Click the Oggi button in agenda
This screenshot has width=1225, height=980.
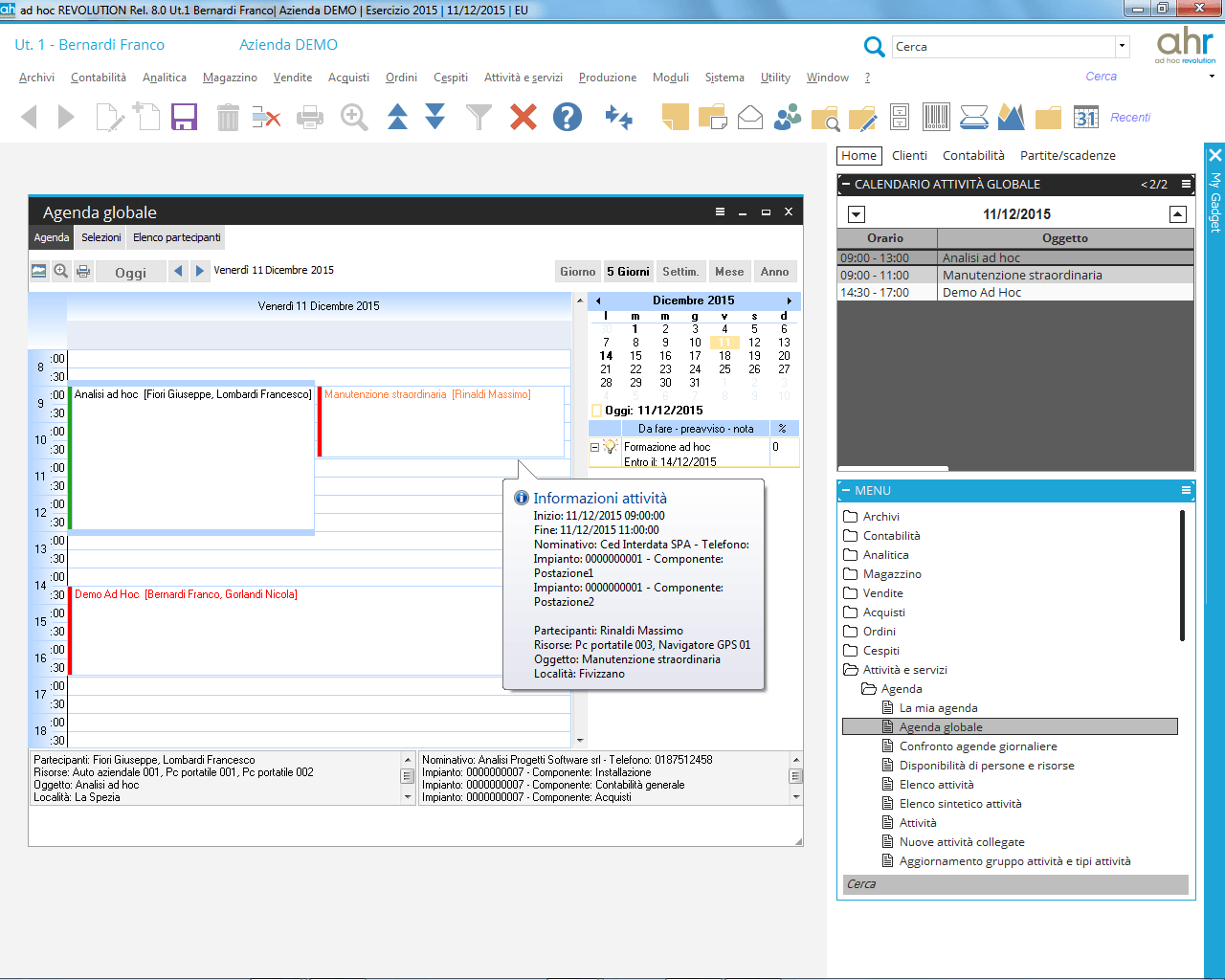pyautogui.click(x=131, y=272)
